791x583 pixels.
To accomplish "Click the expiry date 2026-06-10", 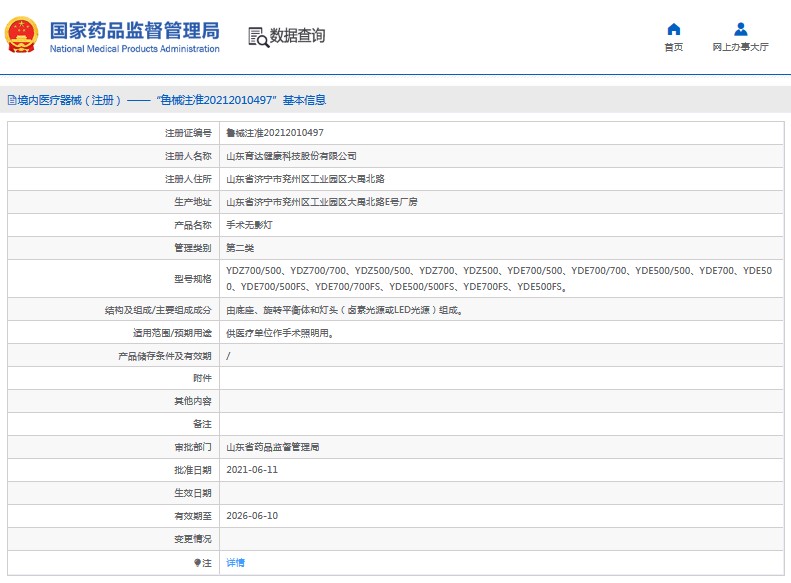I will click(x=252, y=516).
